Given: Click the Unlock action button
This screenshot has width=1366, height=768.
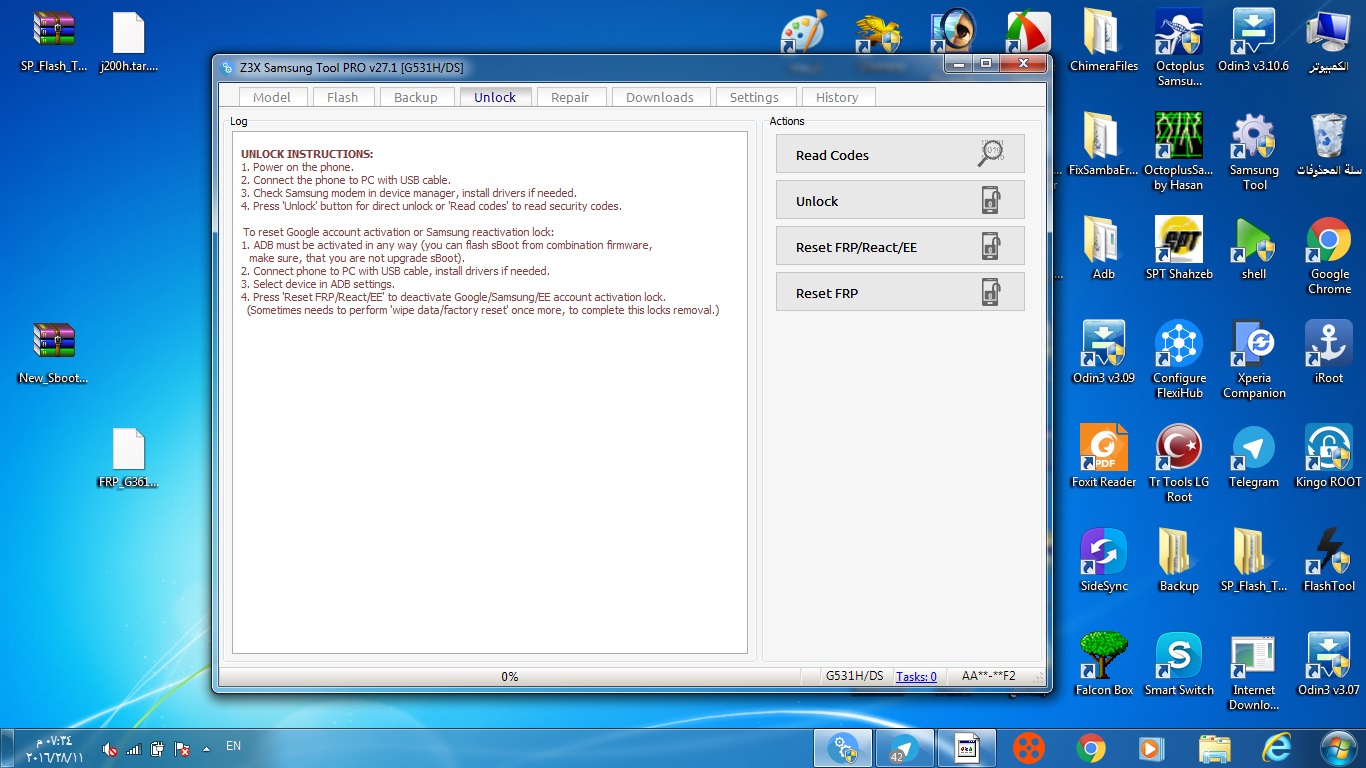Looking at the screenshot, I should (900, 200).
